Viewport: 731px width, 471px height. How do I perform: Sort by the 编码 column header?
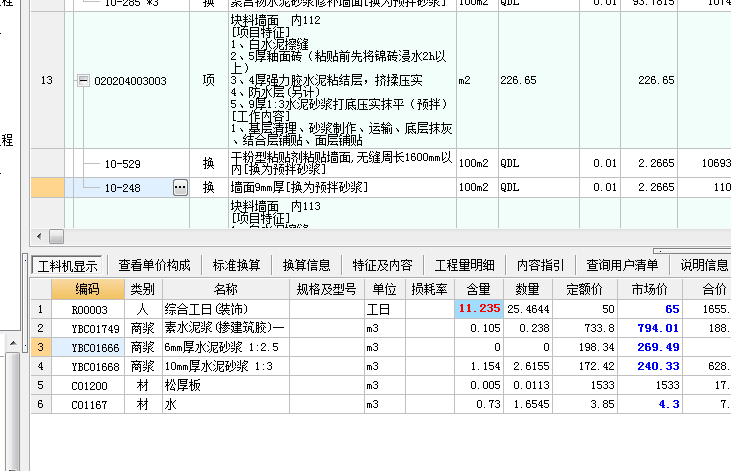coord(88,290)
